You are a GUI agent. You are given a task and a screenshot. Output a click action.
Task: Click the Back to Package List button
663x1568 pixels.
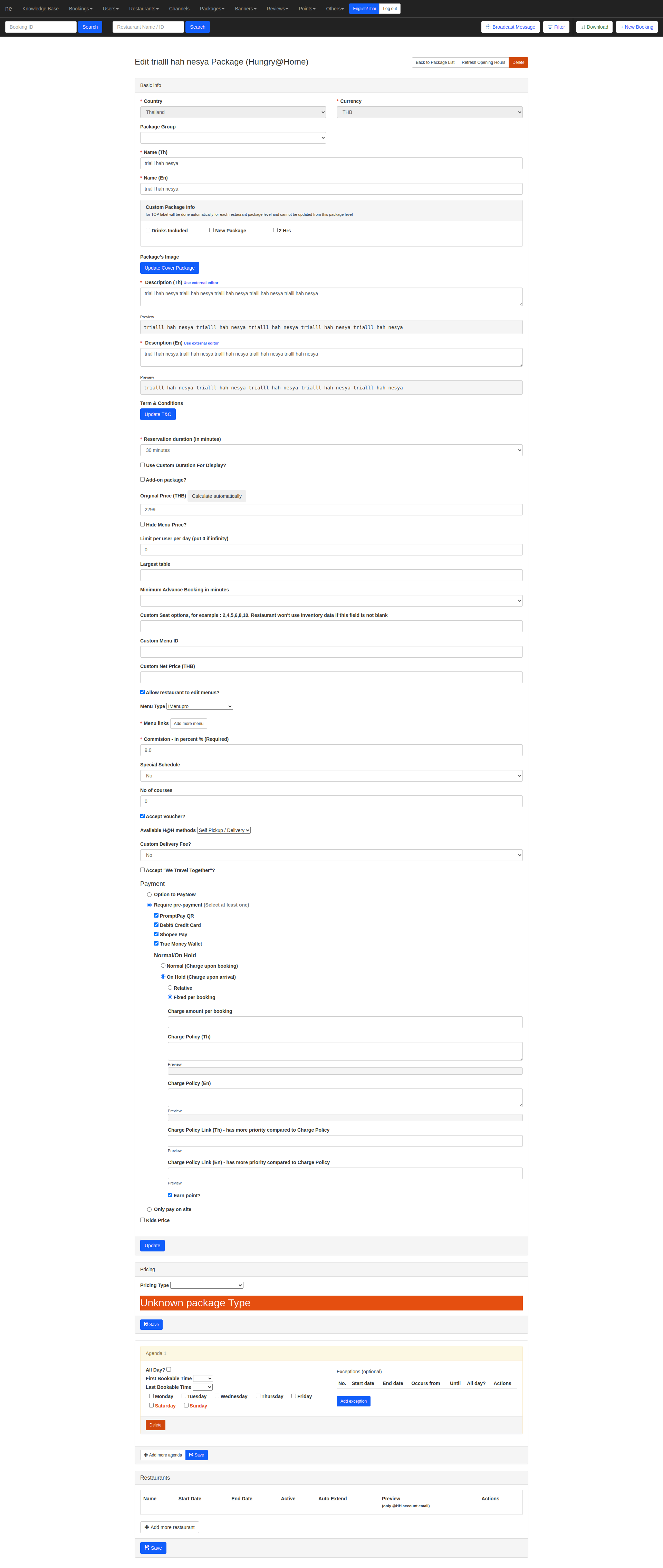tap(435, 62)
